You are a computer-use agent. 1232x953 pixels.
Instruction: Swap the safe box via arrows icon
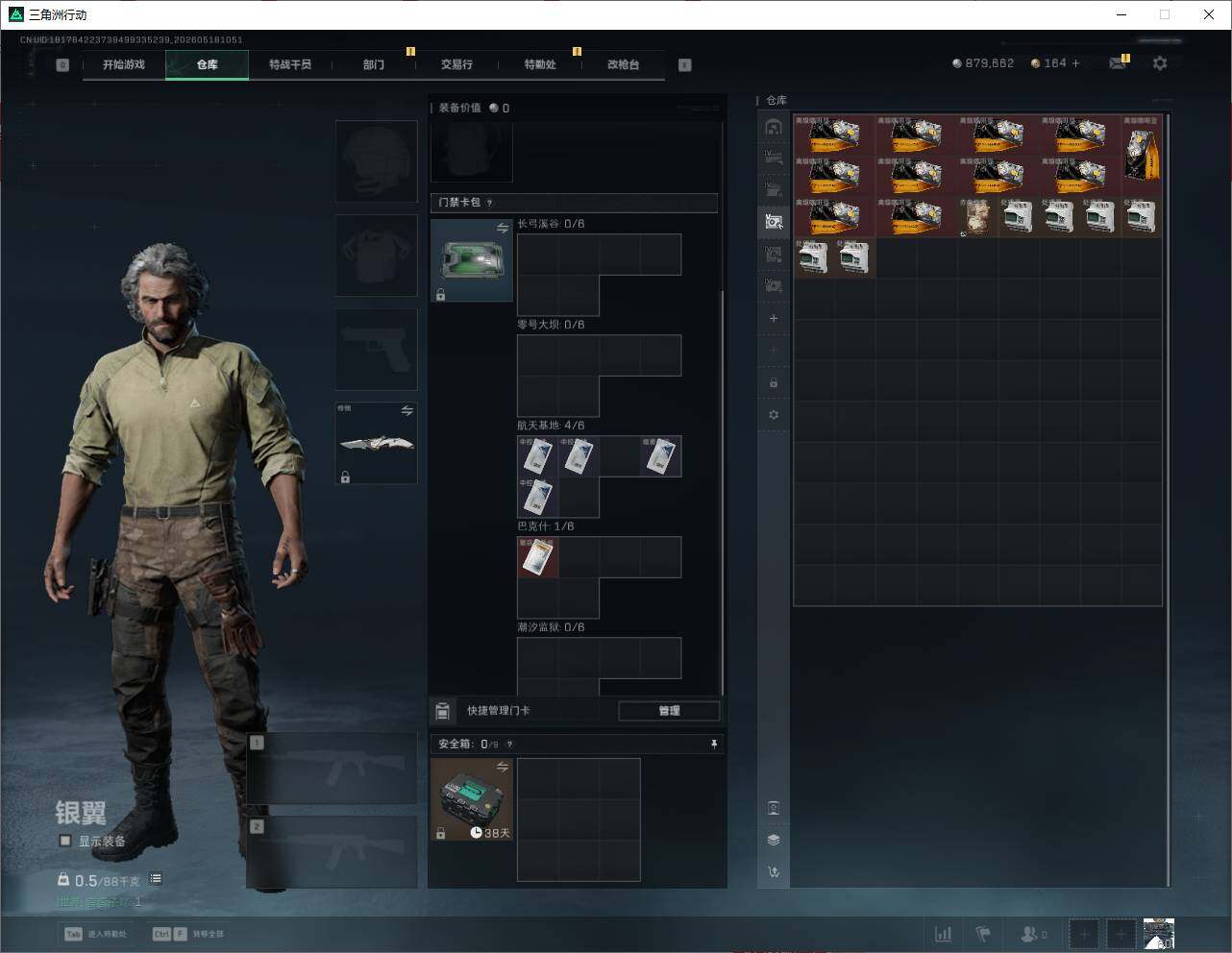coord(503,767)
